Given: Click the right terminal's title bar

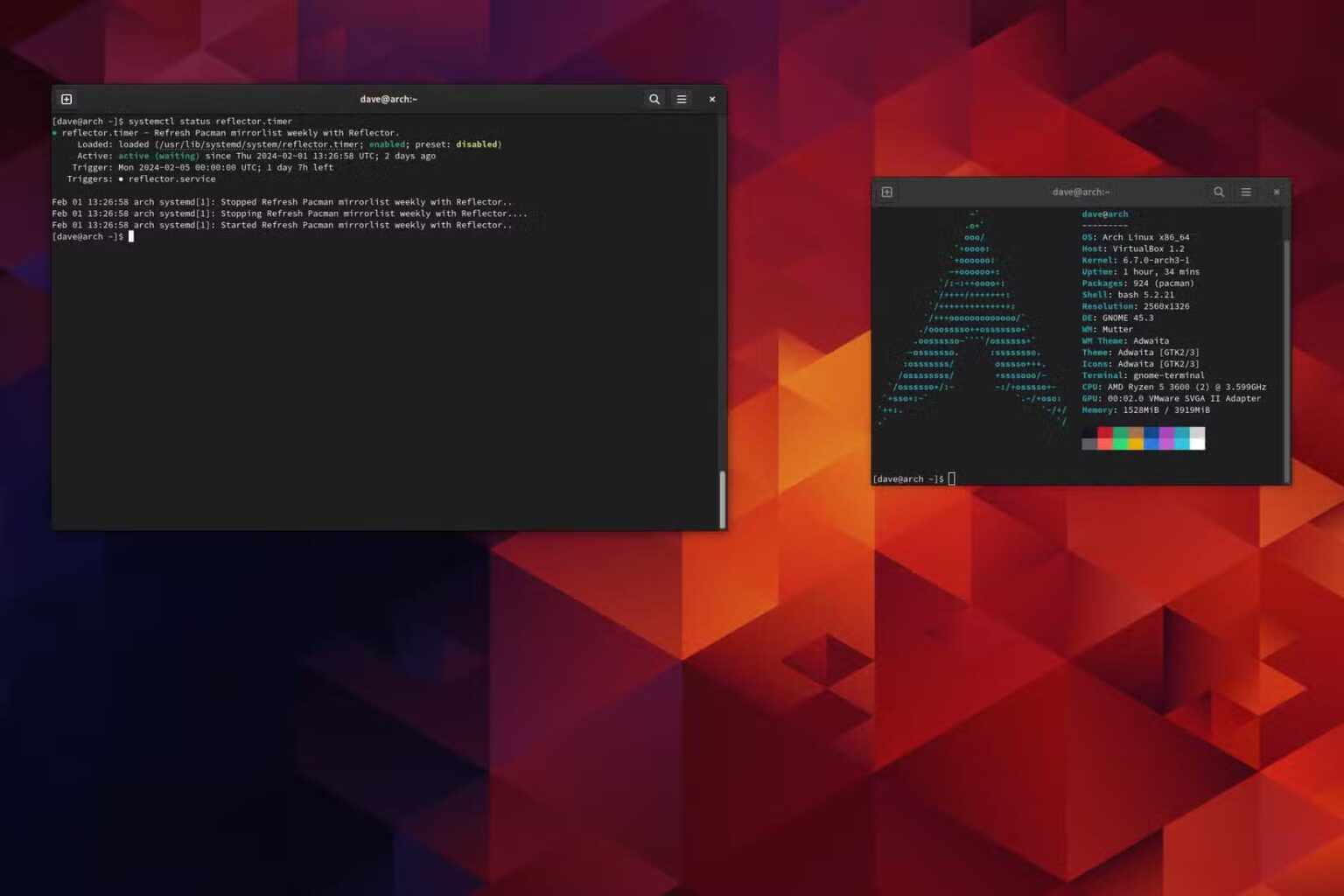Looking at the screenshot, I should pos(1081,192).
